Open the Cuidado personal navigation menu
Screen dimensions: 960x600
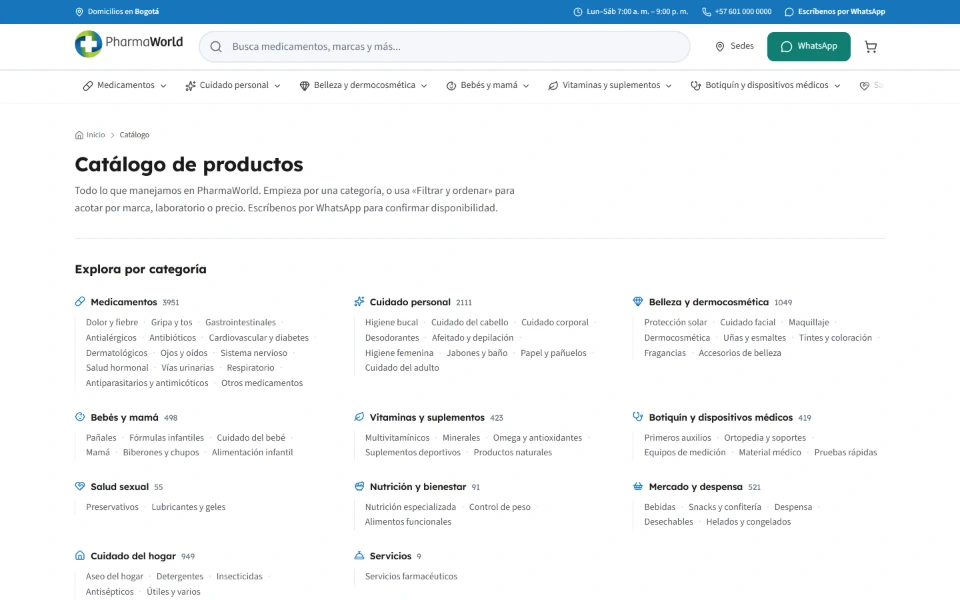pos(233,86)
